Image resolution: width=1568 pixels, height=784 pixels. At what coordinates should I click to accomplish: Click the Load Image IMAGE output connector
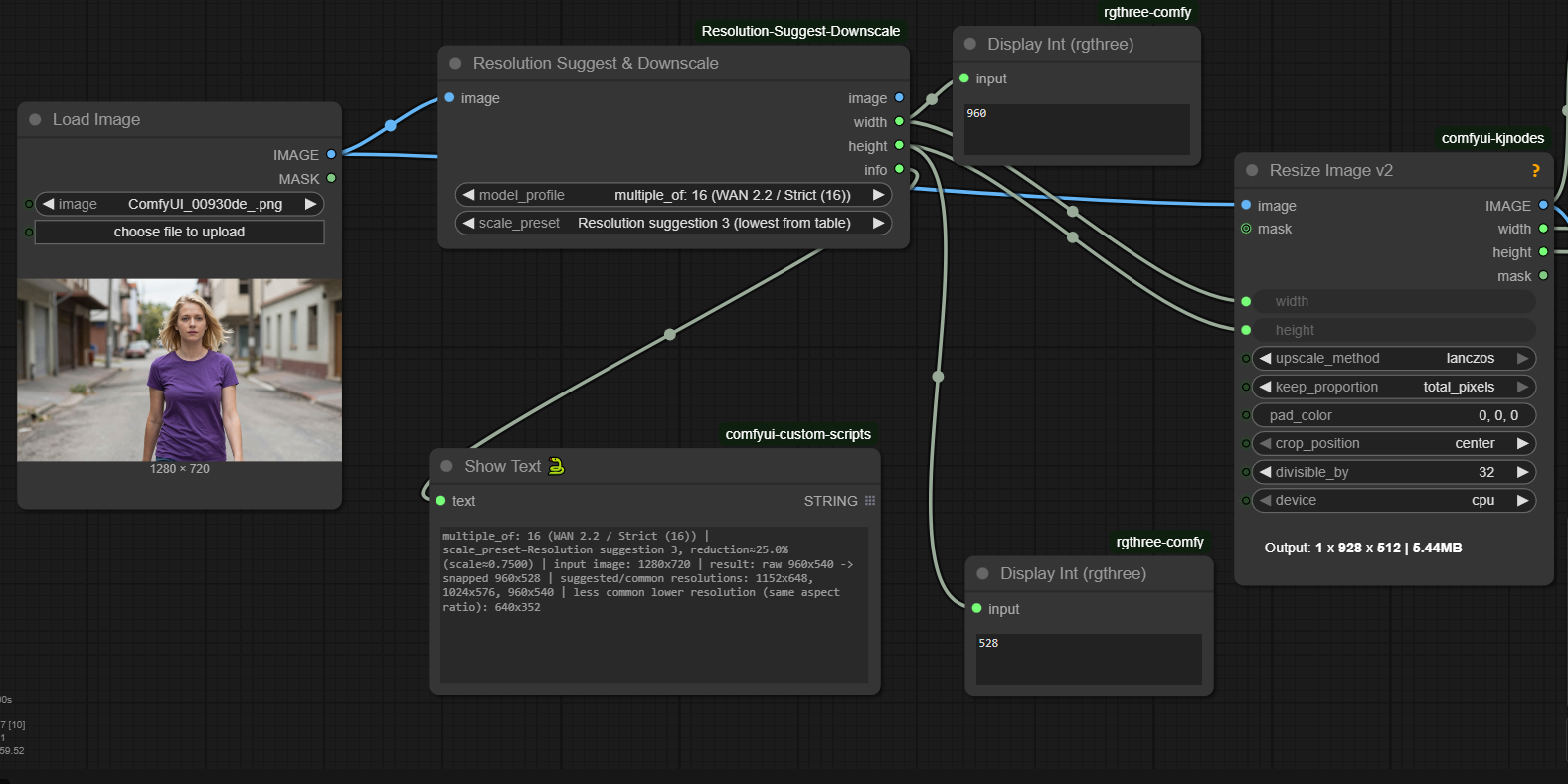331,154
